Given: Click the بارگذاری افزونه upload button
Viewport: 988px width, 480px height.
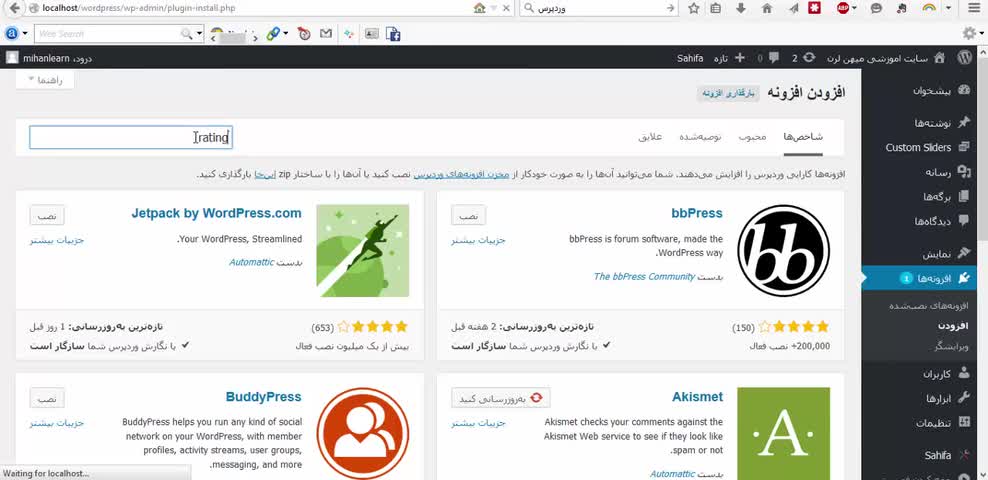Looking at the screenshot, I should pos(728,94).
